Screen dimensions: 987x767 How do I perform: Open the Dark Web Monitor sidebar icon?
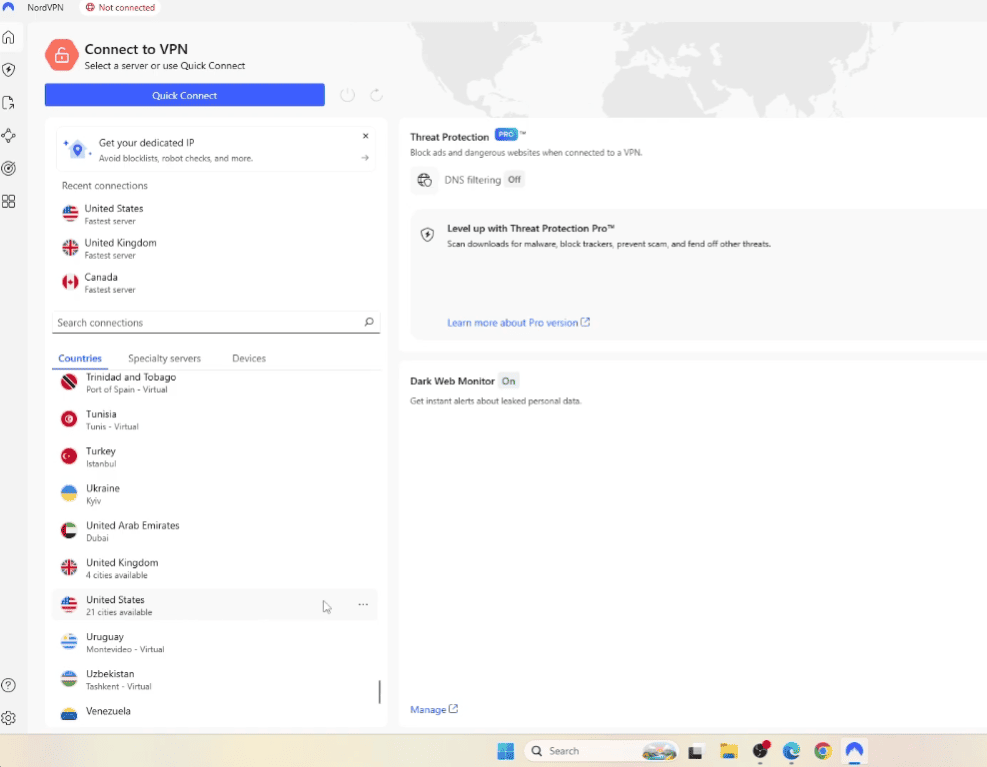(x=9, y=169)
